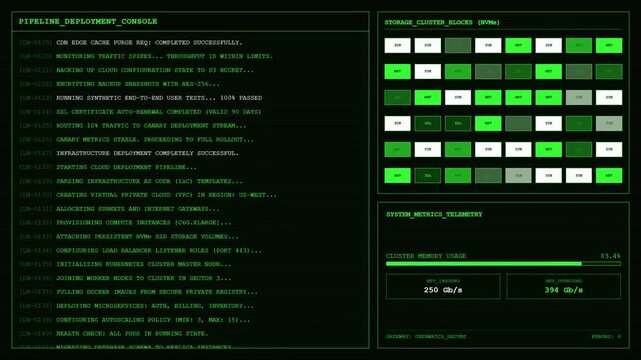Select 'ALLOCATING SUBNETS AND INTERNET GATEWAYS' line
This screenshot has width=641, height=360.
tap(119, 209)
